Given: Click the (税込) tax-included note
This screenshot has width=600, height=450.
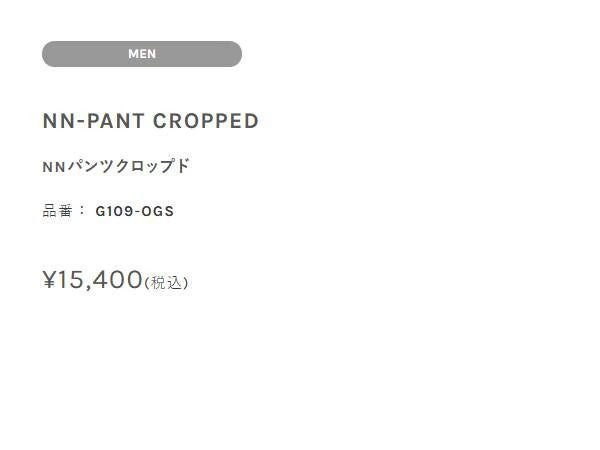Looking at the screenshot, I should [x=166, y=283].
